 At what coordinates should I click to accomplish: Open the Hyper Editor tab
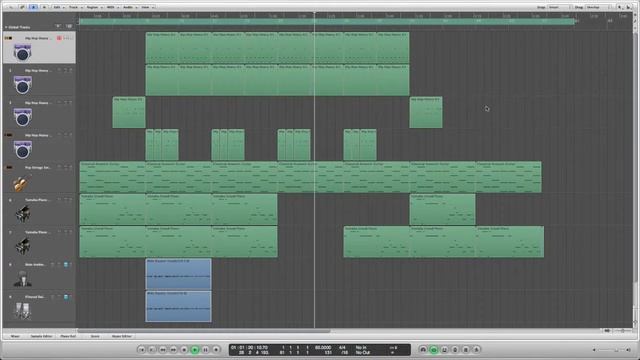pyautogui.click(x=122, y=336)
